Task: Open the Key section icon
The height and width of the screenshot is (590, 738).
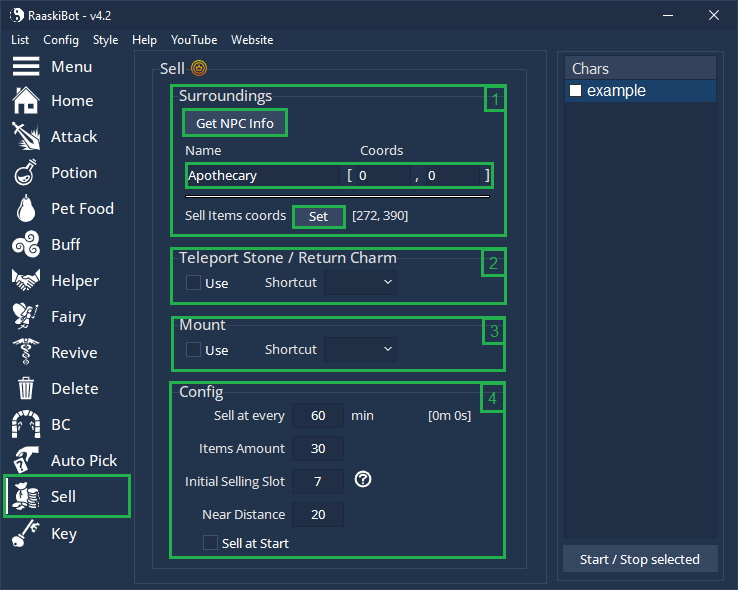Action: (25, 534)
